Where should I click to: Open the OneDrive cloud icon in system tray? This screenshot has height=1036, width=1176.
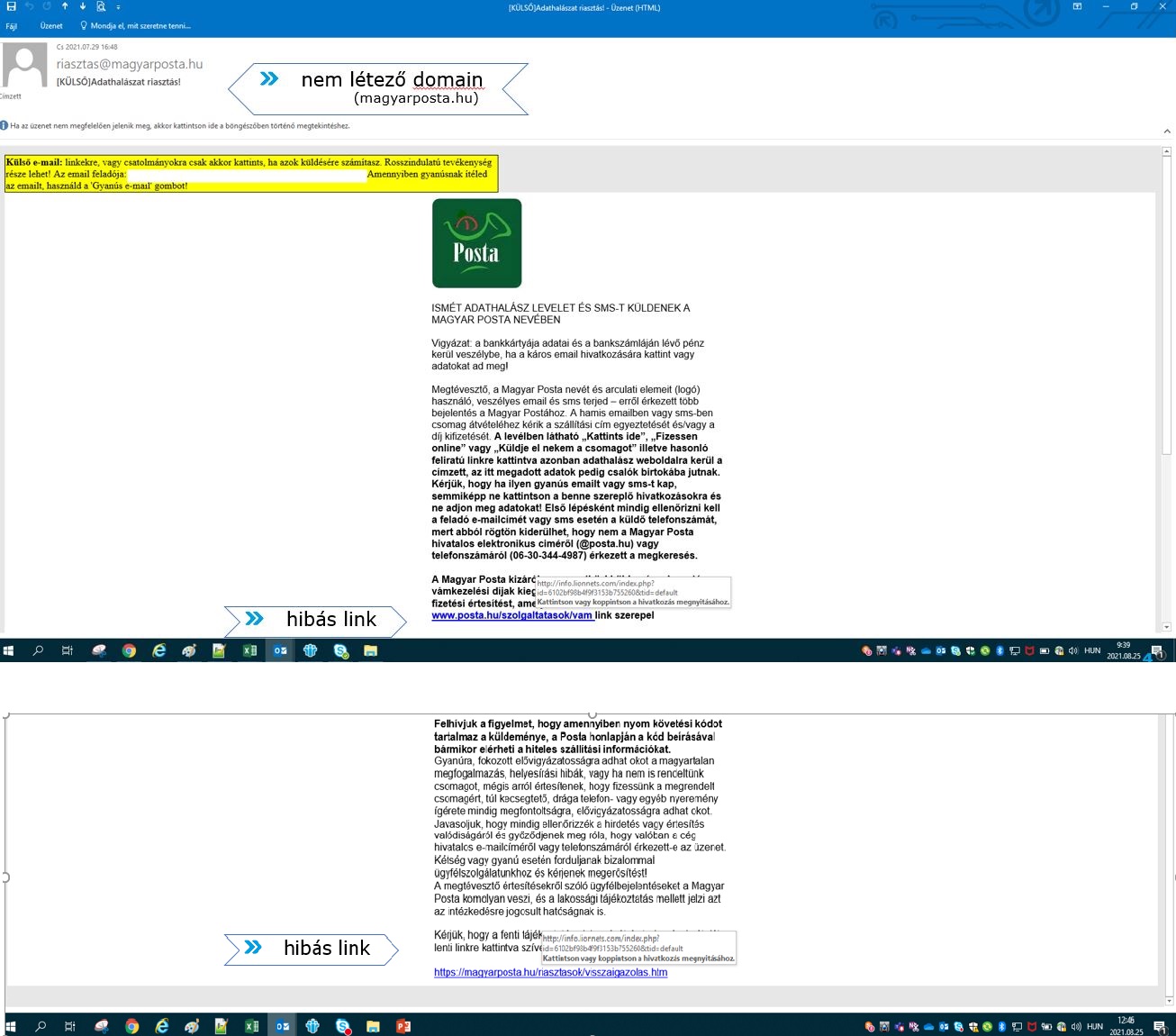pyautogui.click(x=926, y=650)
